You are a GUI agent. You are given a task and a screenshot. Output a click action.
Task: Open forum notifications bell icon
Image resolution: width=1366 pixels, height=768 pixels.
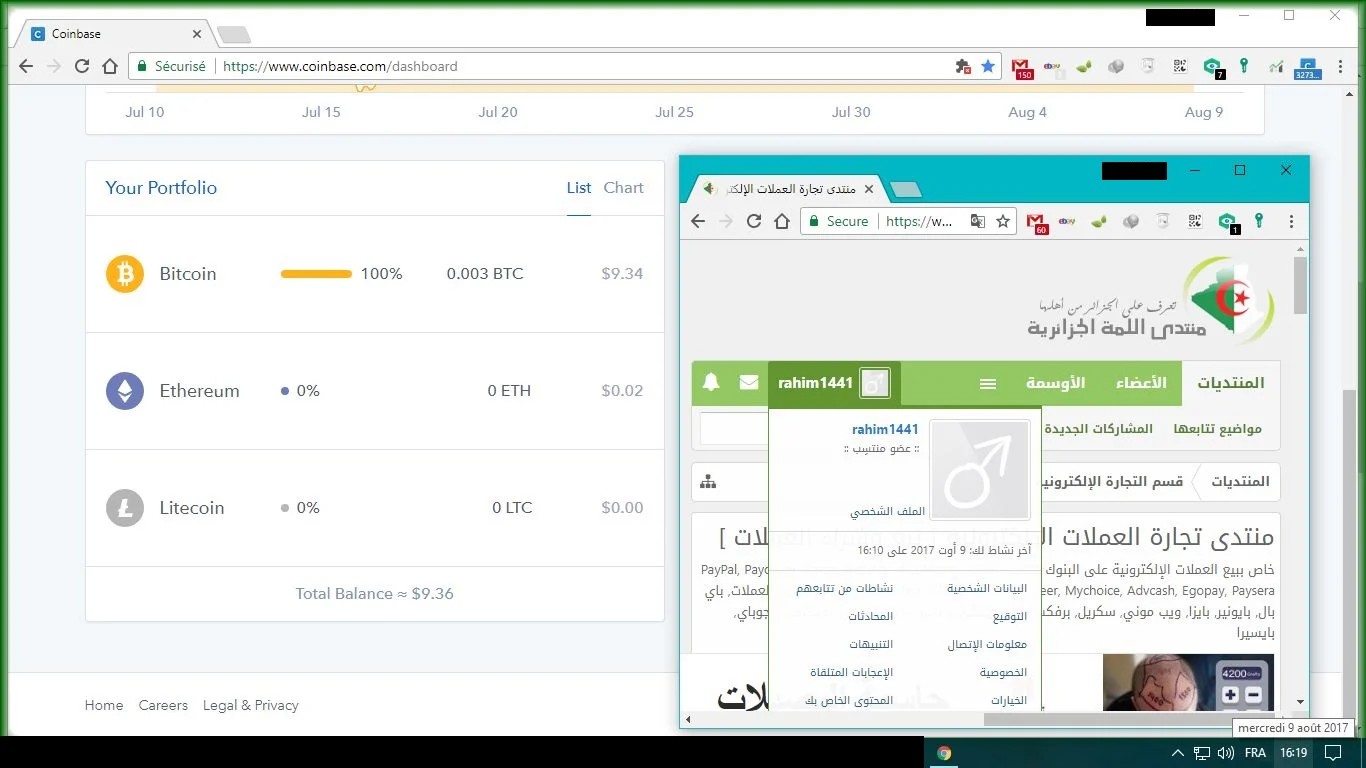click(711, 383)
